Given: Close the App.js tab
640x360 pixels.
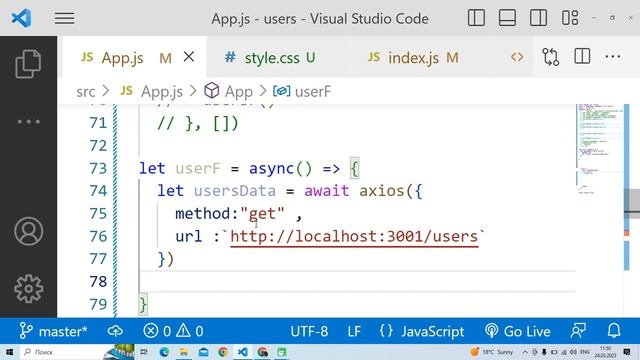Looking at the screenshot, I should click(x=189, y=57).
